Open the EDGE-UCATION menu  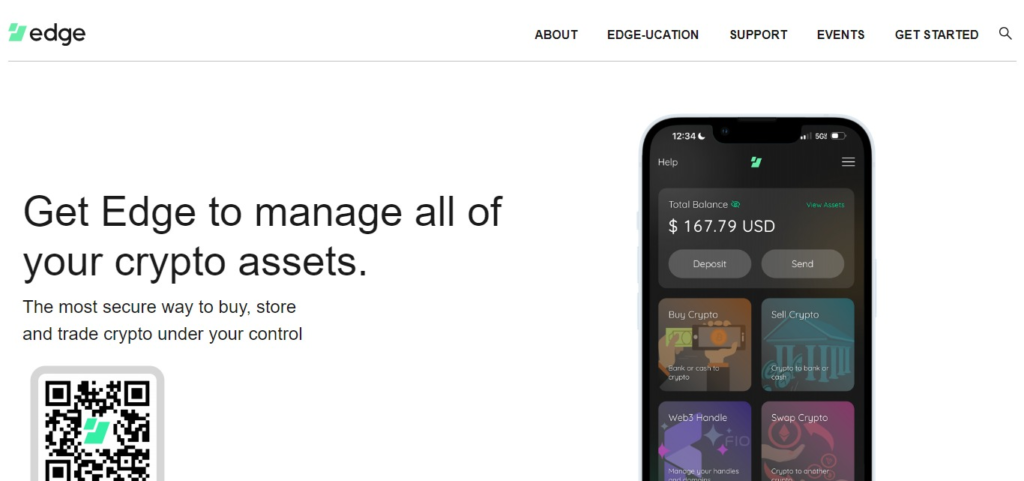(653, 34)
